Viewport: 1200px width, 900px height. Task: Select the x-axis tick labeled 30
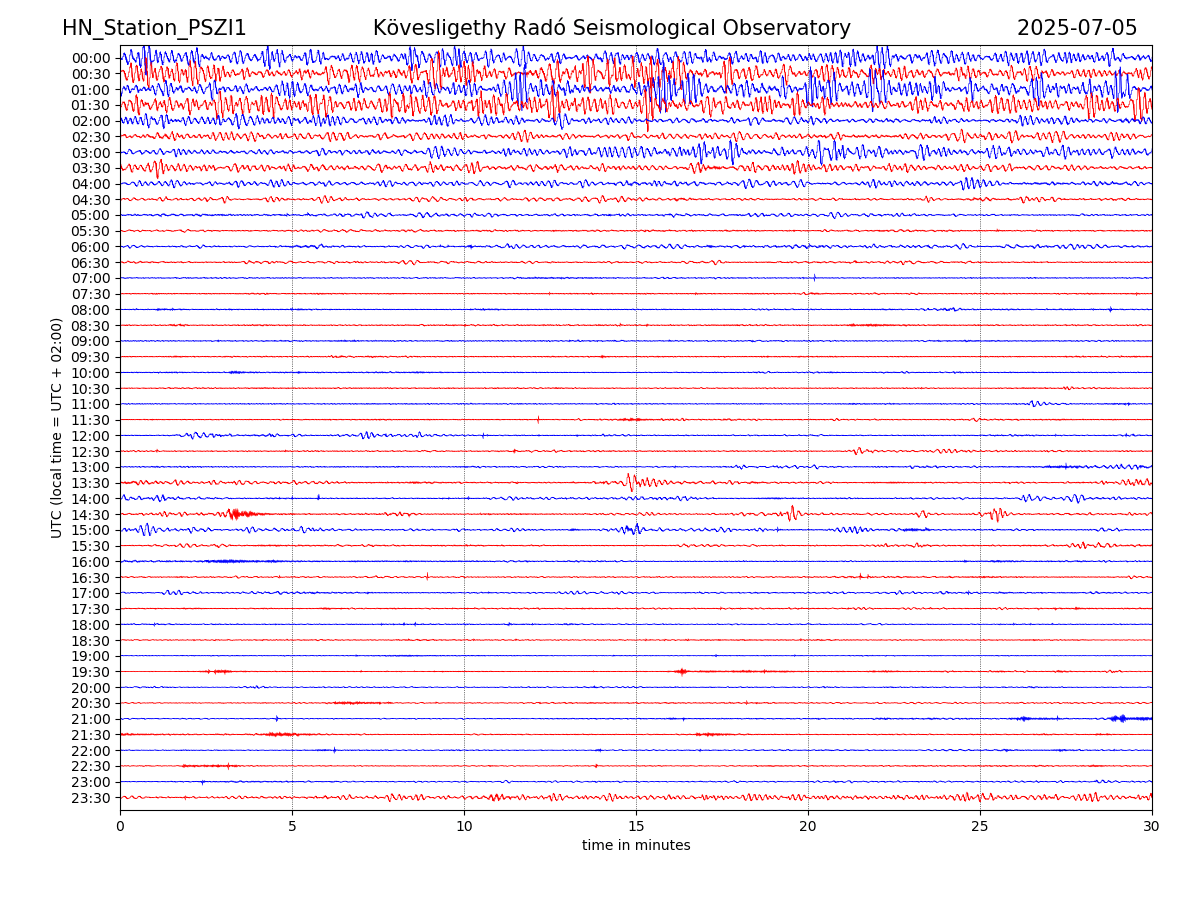click(1152, 827)
